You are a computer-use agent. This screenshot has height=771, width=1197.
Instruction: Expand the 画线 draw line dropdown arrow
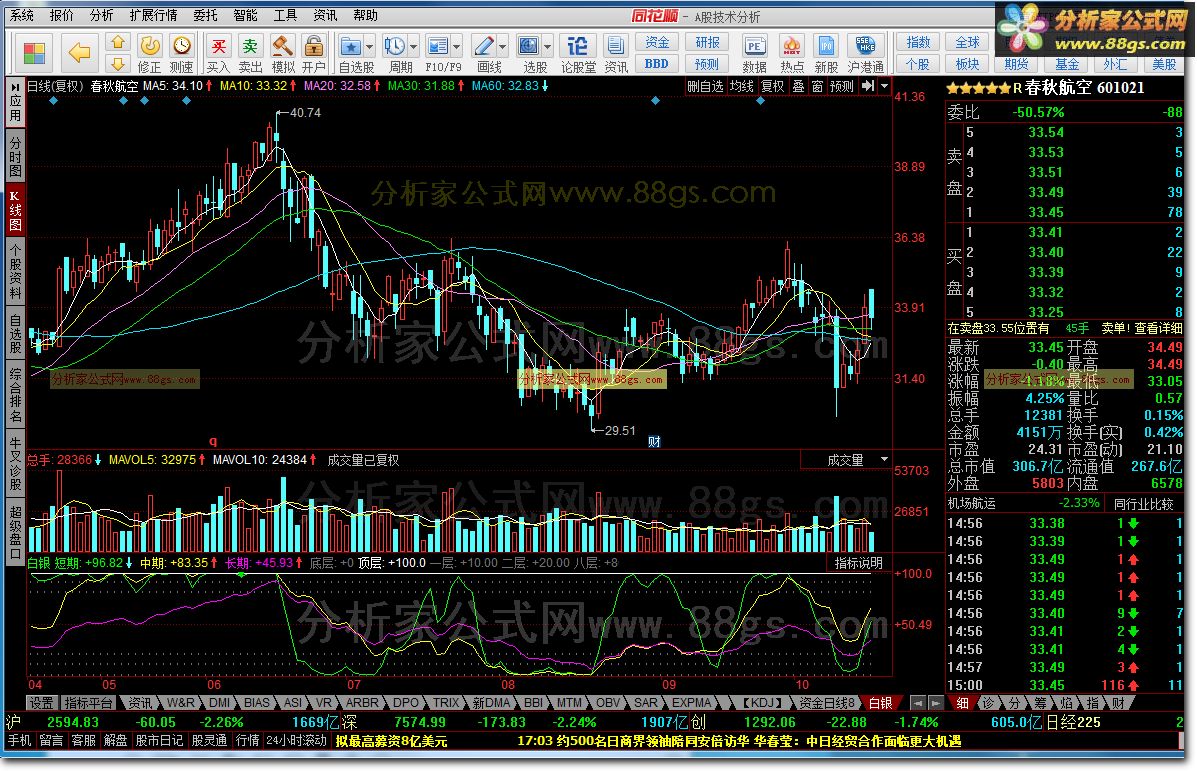point(502,47)
